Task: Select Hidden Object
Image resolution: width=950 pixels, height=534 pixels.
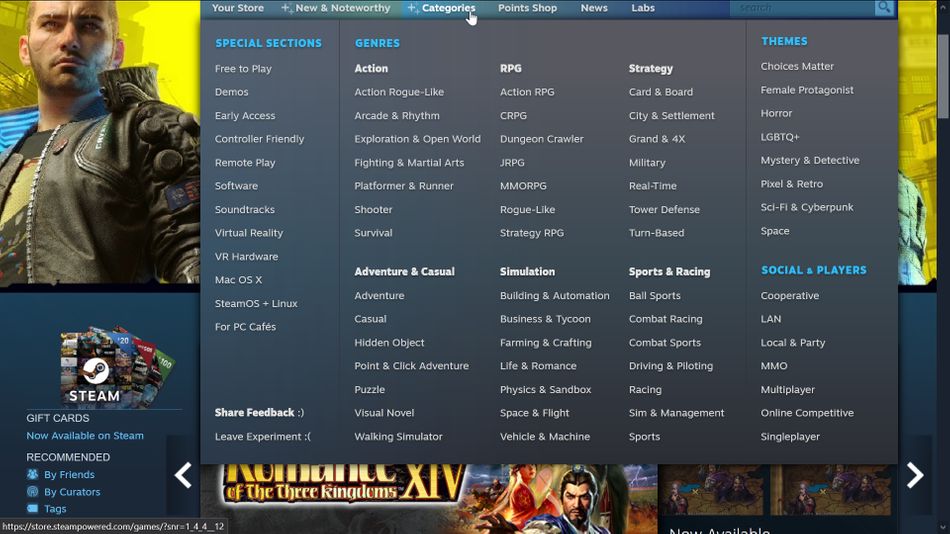Action: point(389,342)
